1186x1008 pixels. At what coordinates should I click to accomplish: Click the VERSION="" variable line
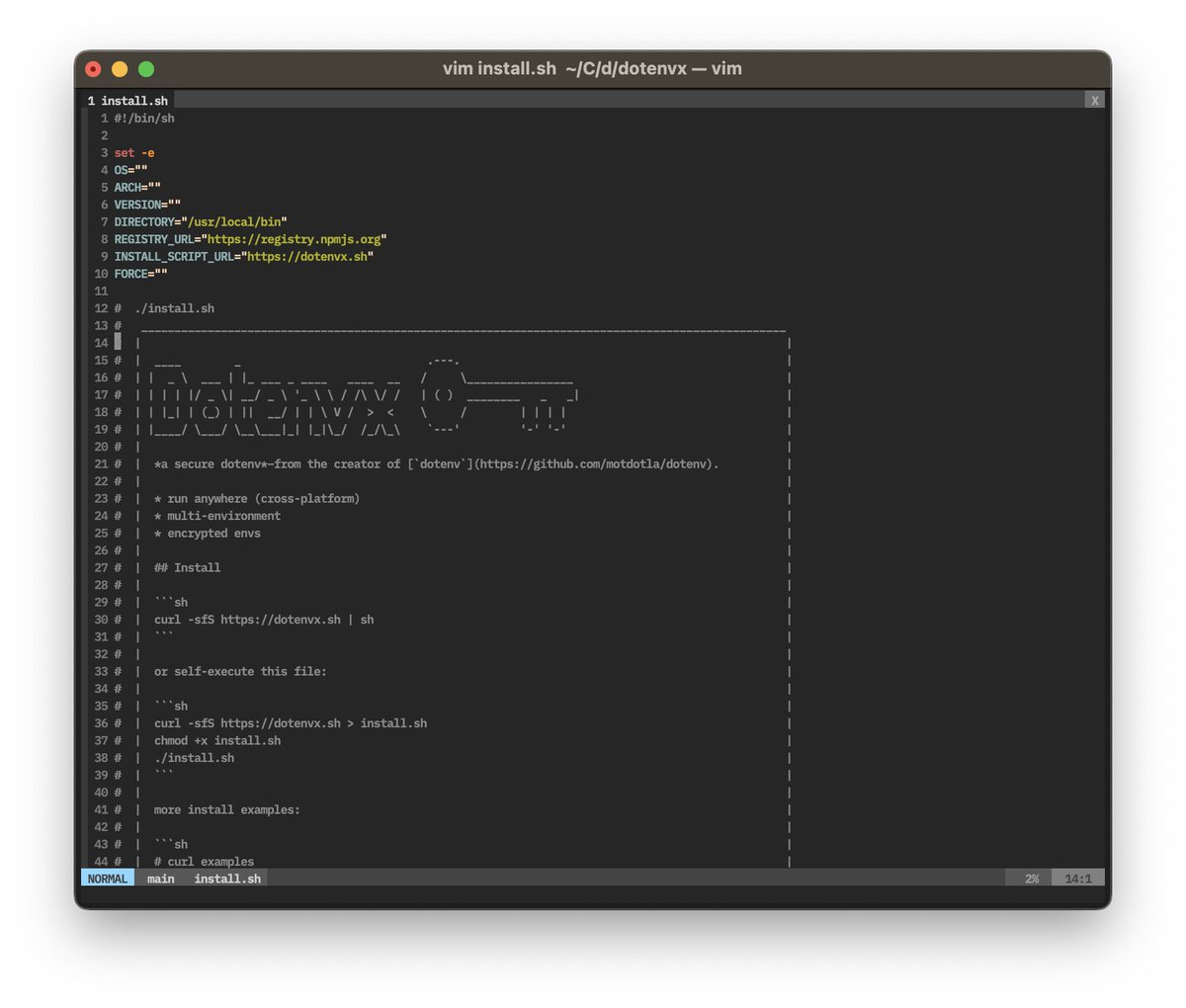(x=147, y=205)
